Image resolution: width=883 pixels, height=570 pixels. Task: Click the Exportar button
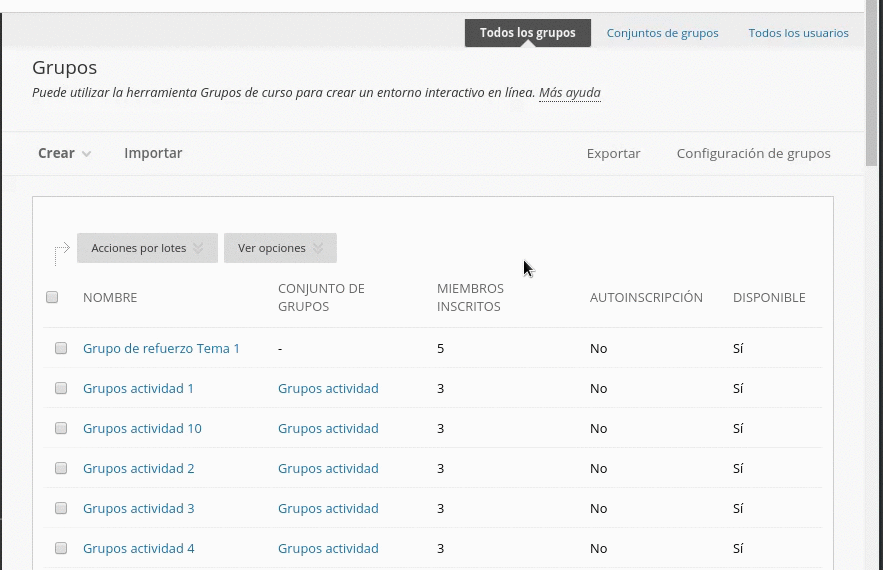pos(613,153)
